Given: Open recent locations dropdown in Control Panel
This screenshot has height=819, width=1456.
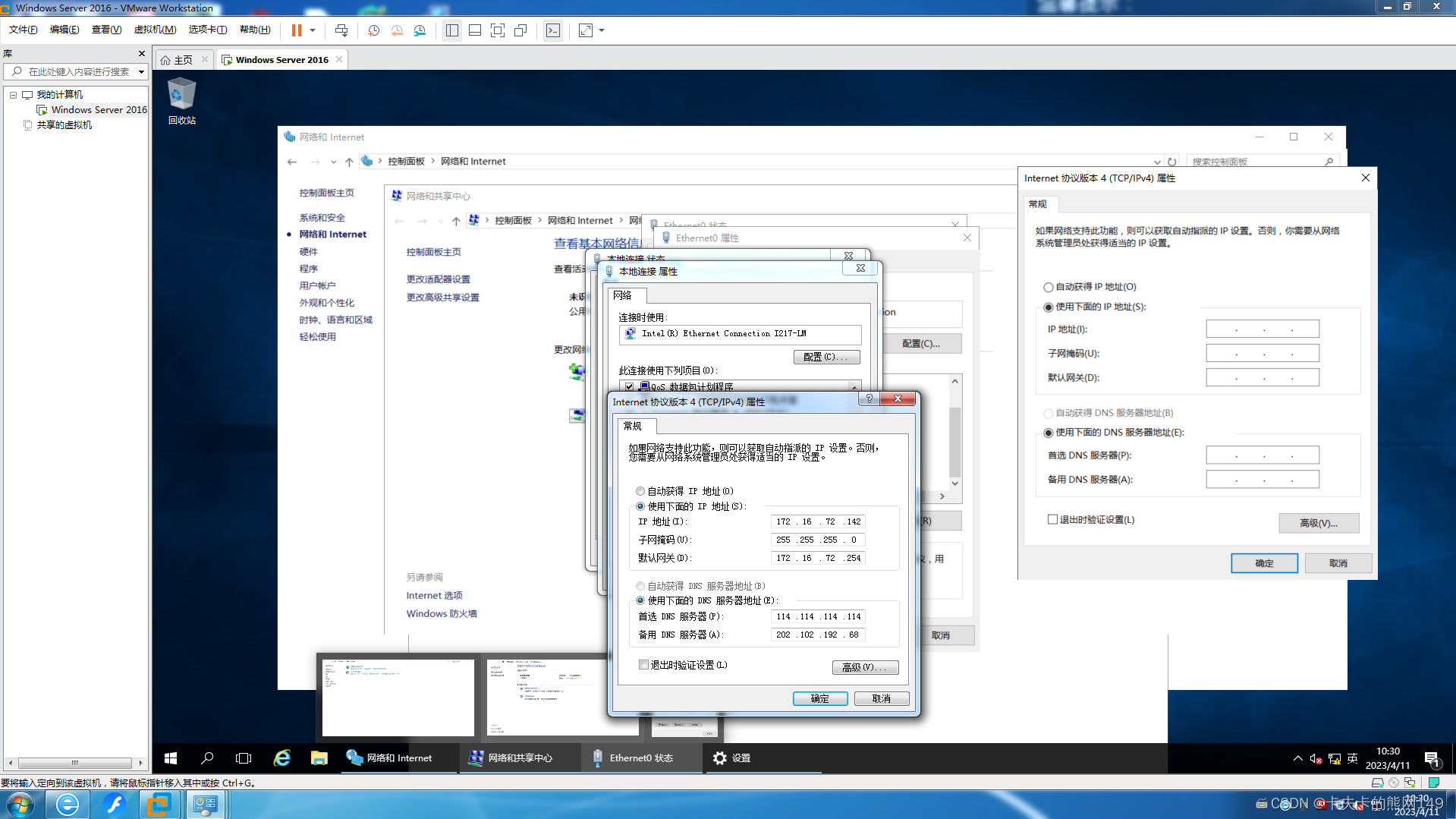Looking at the screenshot, I should pos(333,162).
